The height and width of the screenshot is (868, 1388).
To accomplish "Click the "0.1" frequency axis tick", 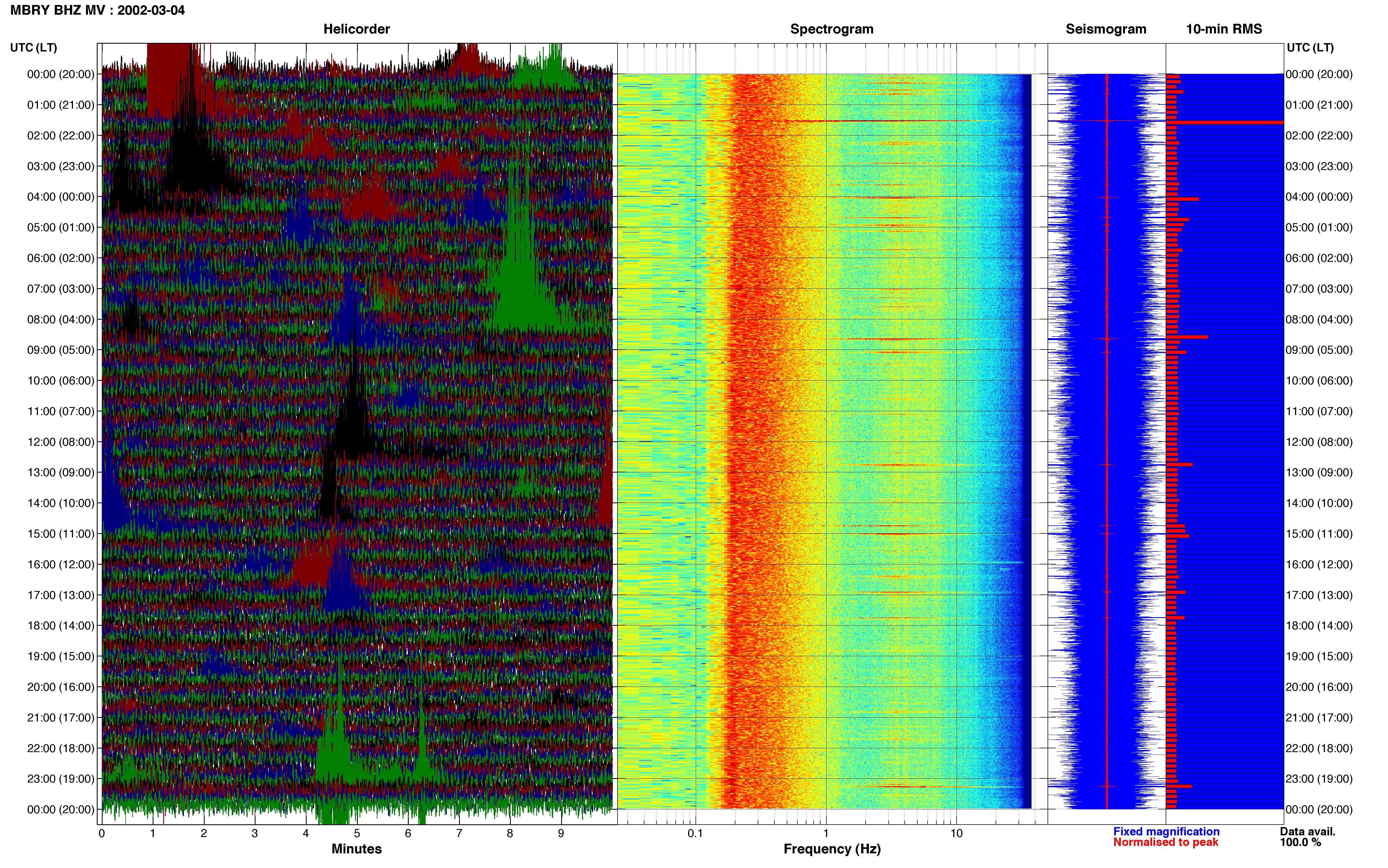I will point(695,833).
